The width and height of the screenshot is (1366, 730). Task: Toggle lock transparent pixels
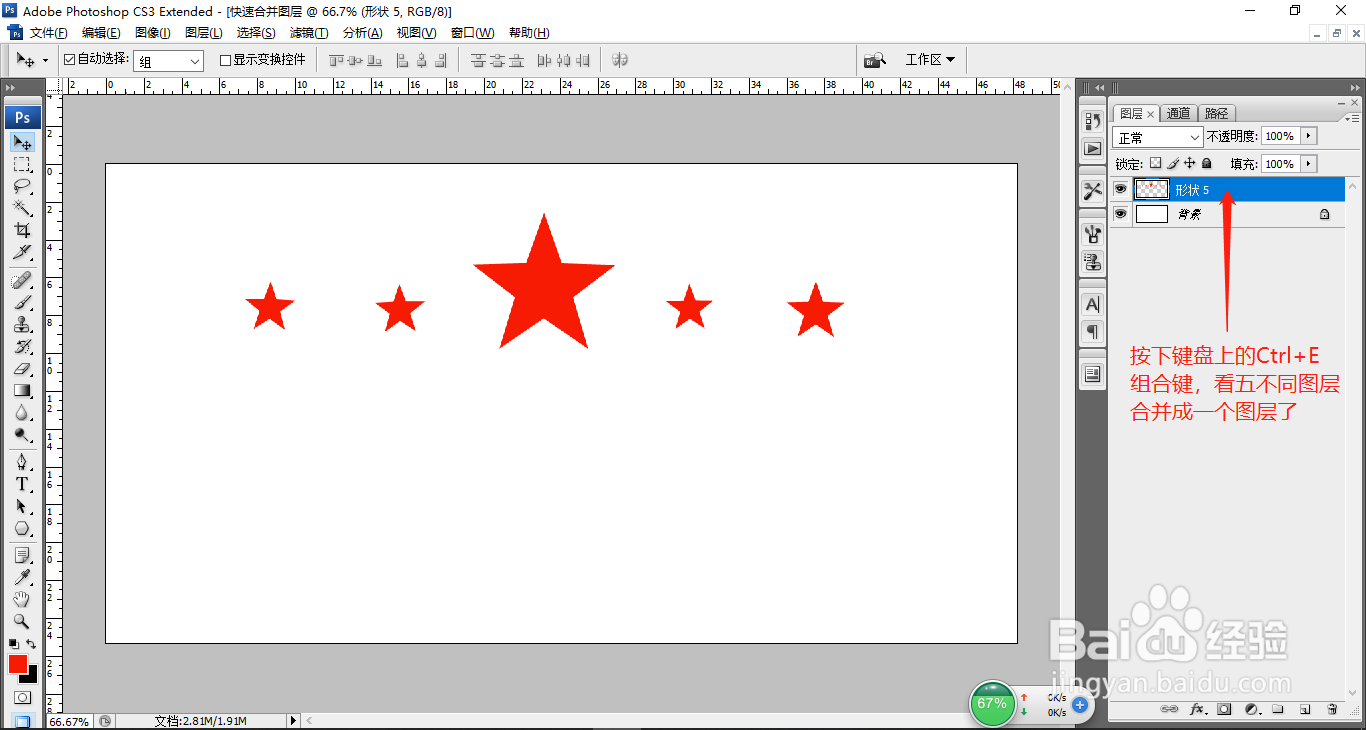(1156, 163)
